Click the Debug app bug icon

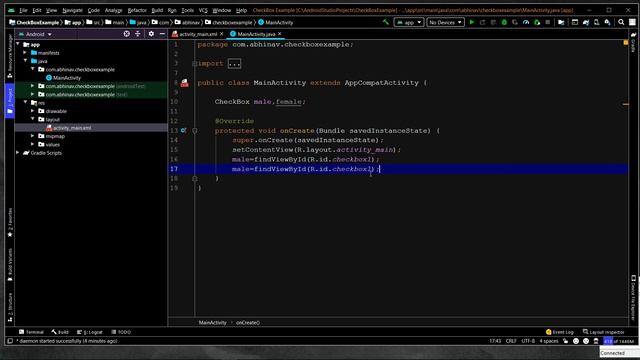(x=504, y=22)
